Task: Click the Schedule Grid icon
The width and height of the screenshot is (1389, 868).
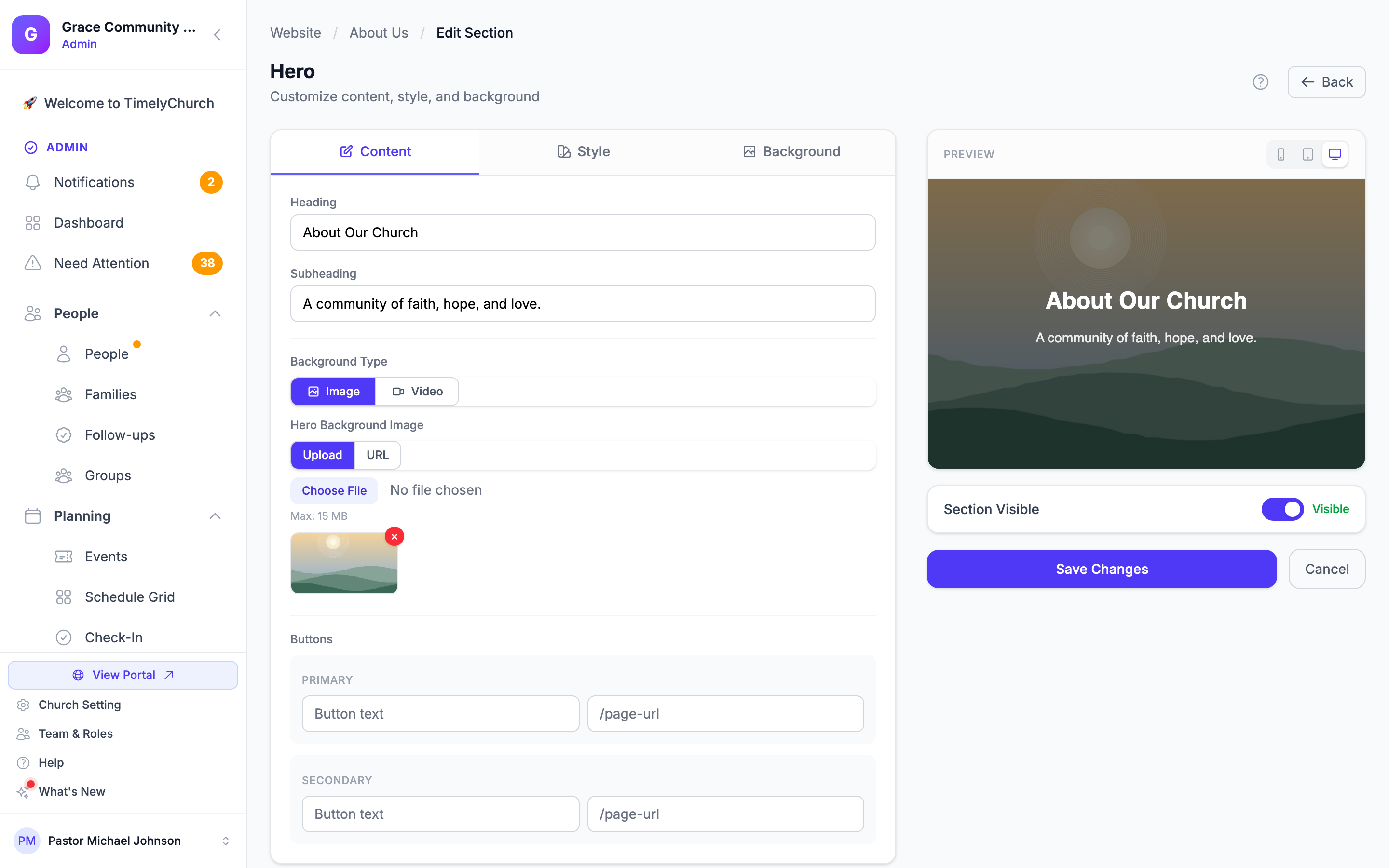Action: coord(64,597)
